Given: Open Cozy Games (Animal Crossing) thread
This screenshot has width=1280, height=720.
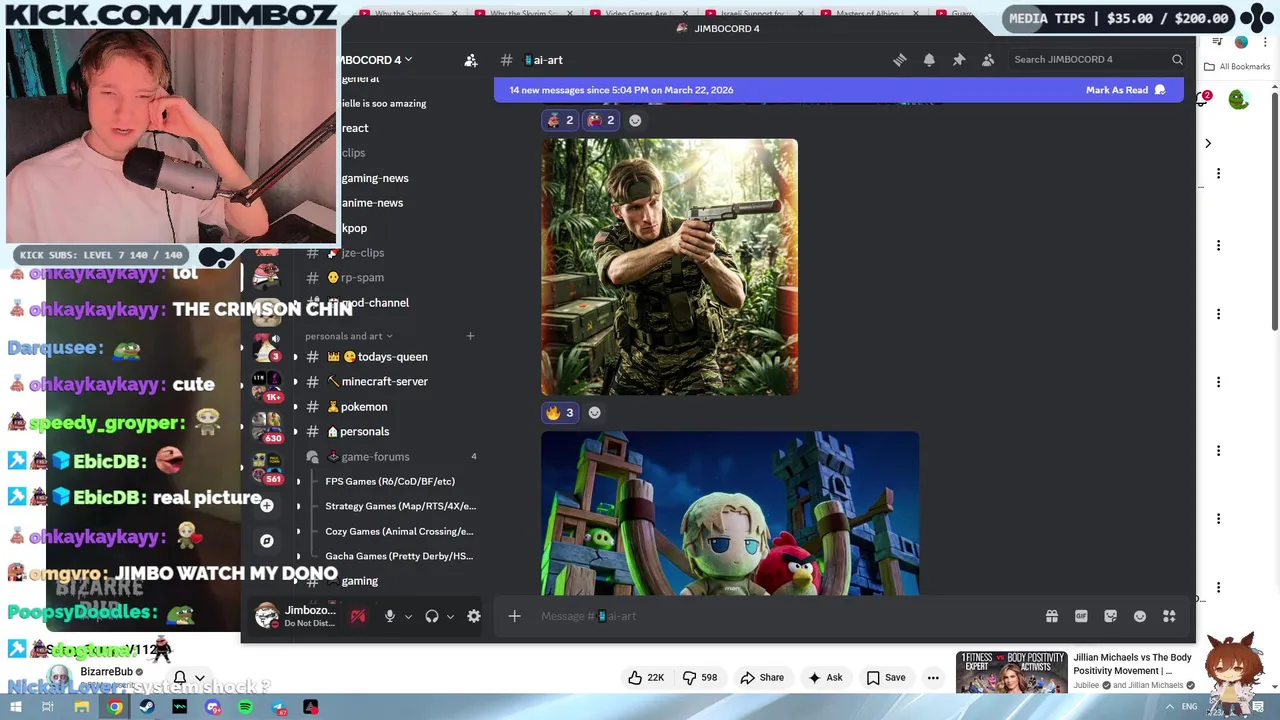Looking at the screenshot, I should click(399, 531).
